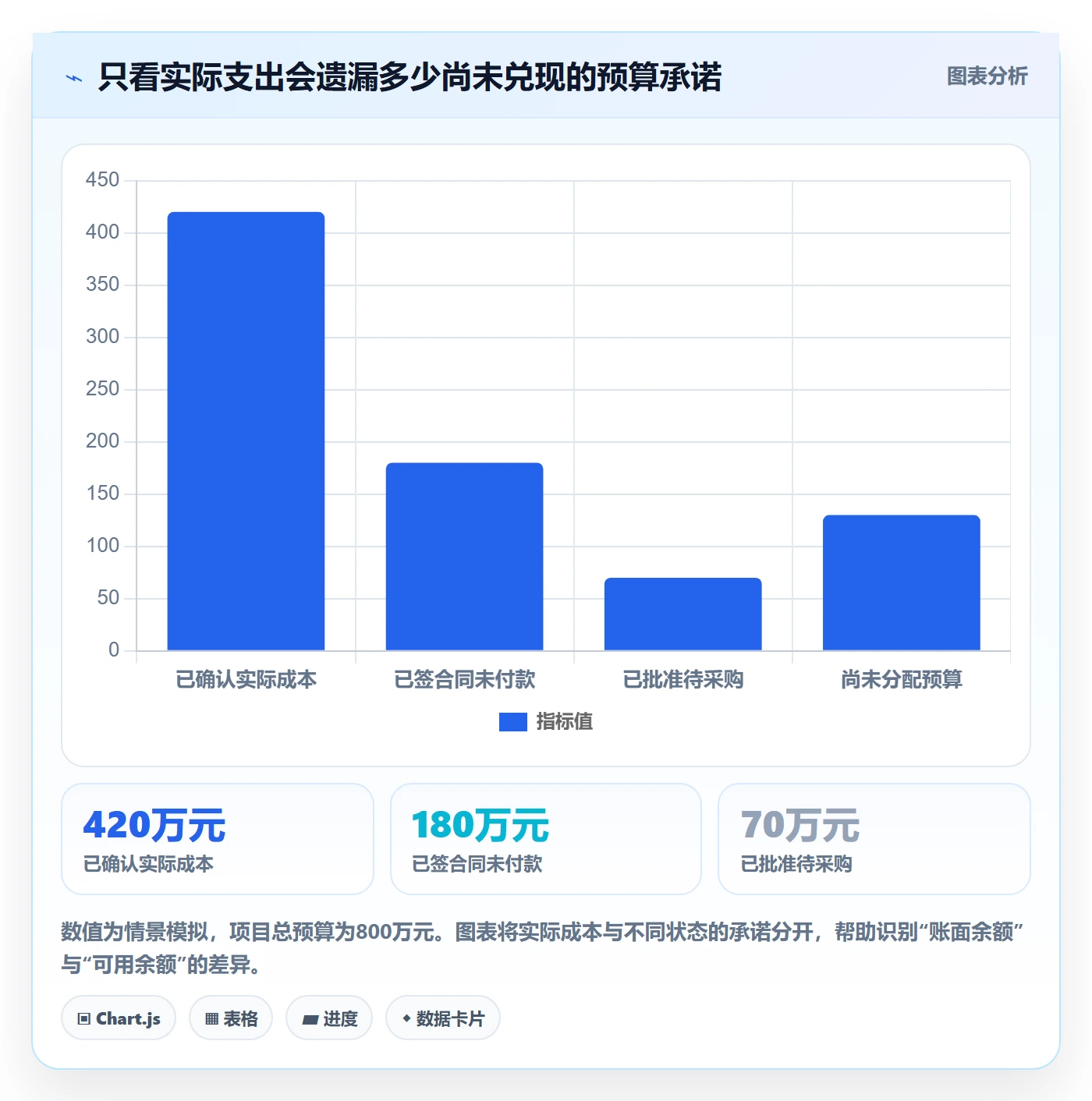Screen dimensions: 1092x1101
Task: Toggle the 指标值 legend color swatch
Action: click(512, 722)
